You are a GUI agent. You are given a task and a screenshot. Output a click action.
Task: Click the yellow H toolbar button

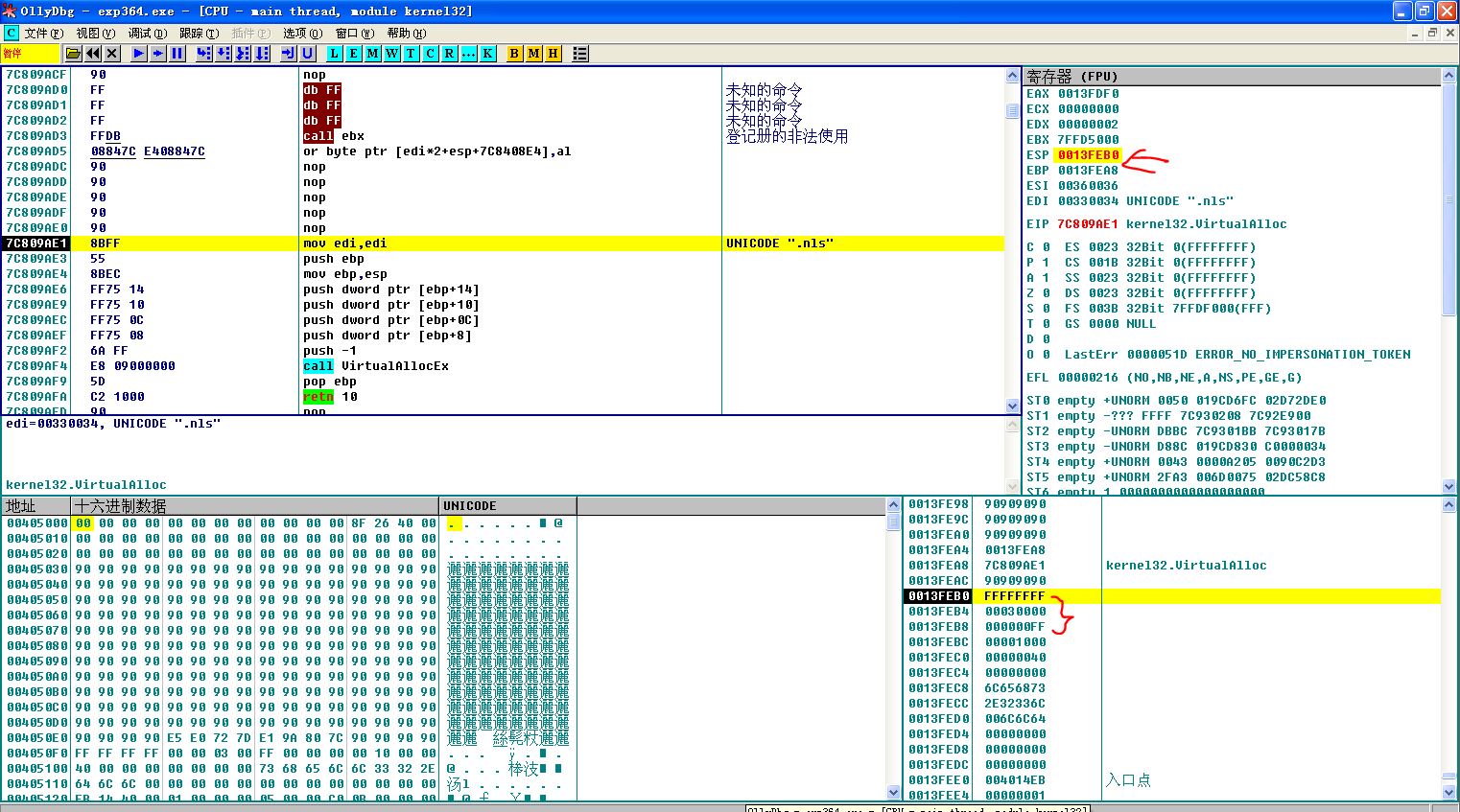coord(553,54)
